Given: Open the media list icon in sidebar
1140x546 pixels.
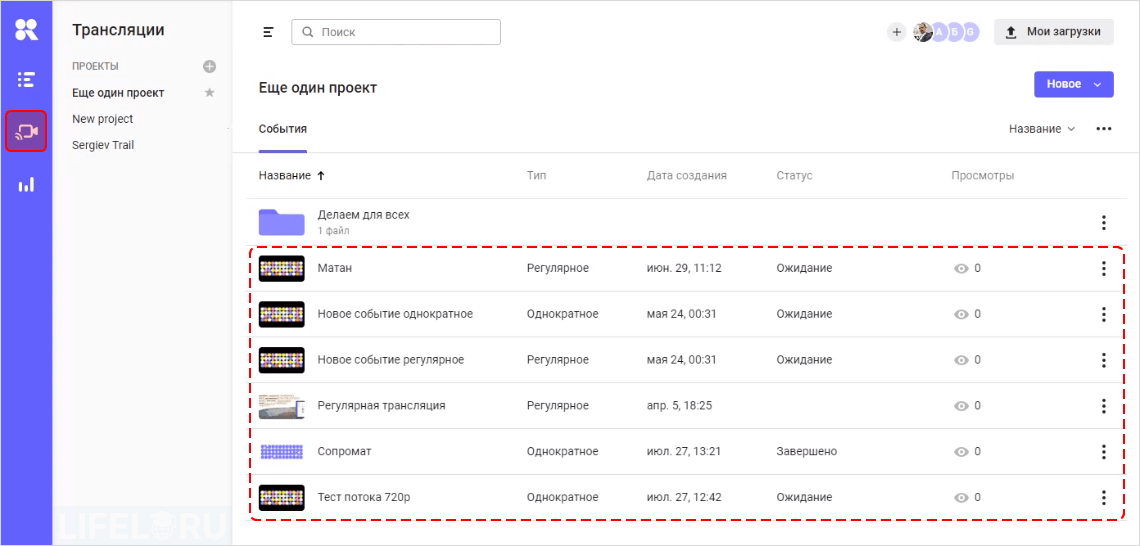Looking at the screenshot, I should coord(26,79).
